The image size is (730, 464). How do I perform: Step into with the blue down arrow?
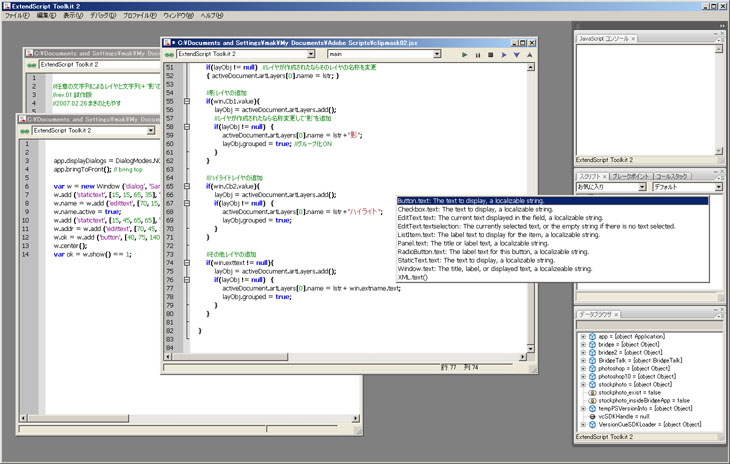(517, 55)
